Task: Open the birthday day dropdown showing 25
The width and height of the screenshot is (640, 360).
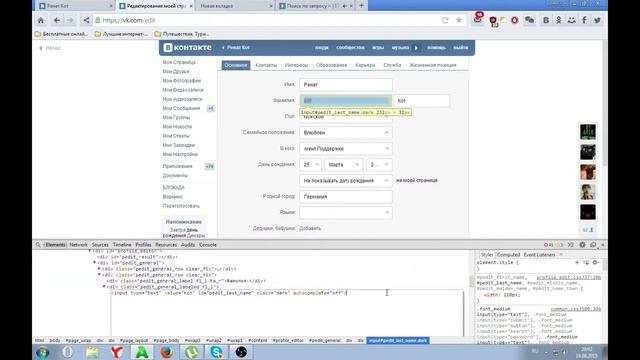Action: pyautogui.click(x=310, y=164)
